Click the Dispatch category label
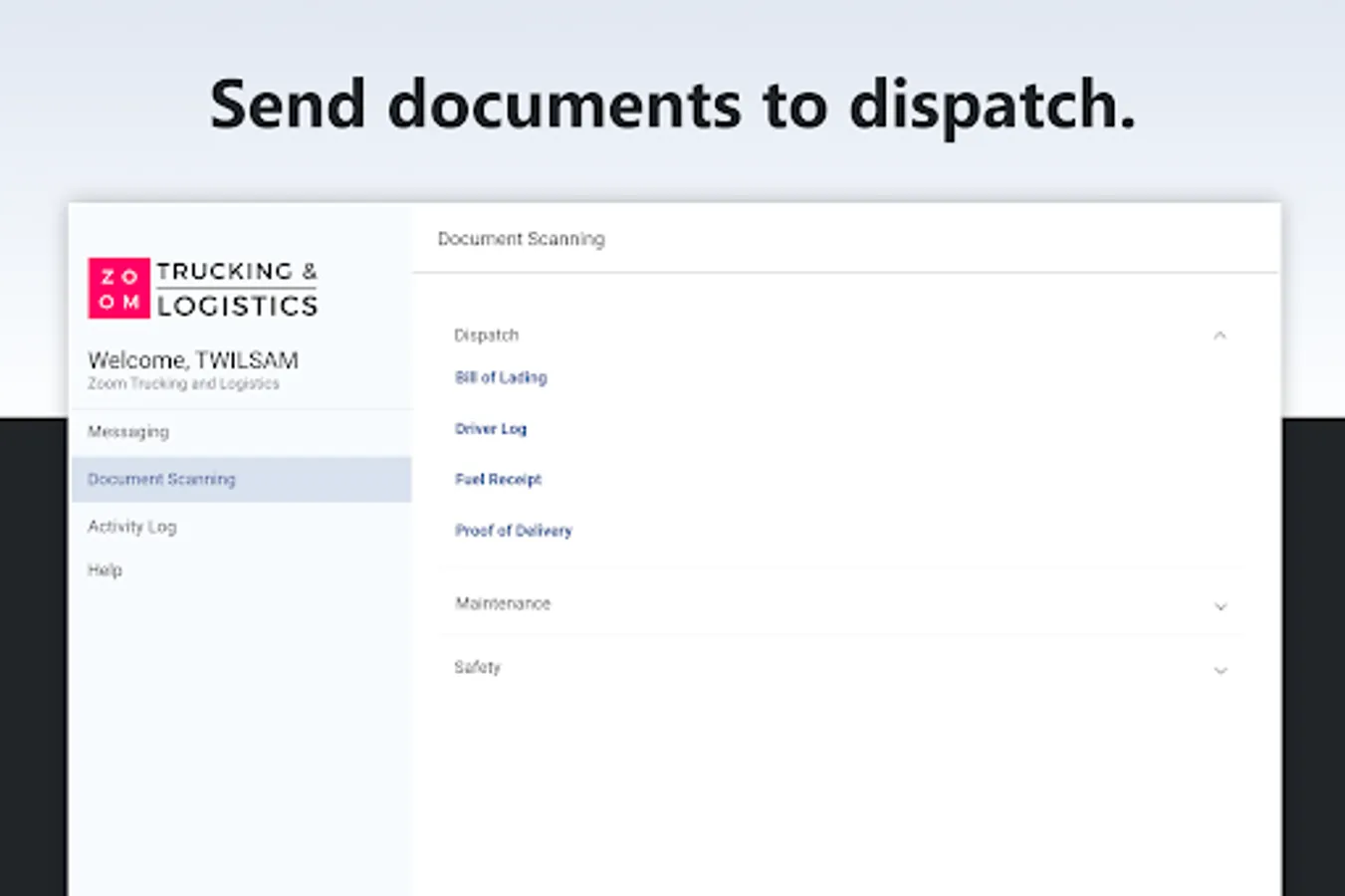The width and height of the screenshot is (1345, 896). coord(487,336)
